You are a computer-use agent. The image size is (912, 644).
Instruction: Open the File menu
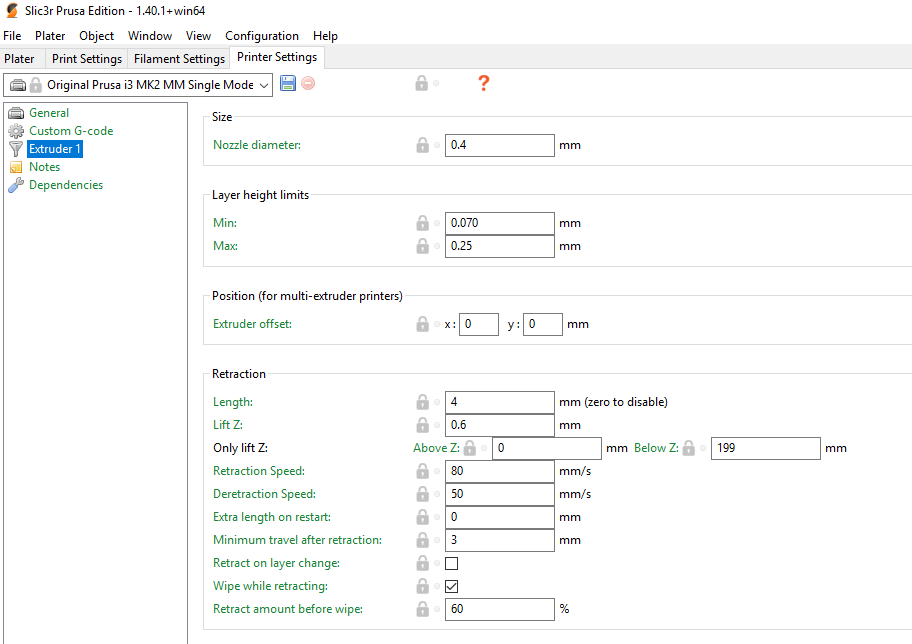click(x=12, y=36)
